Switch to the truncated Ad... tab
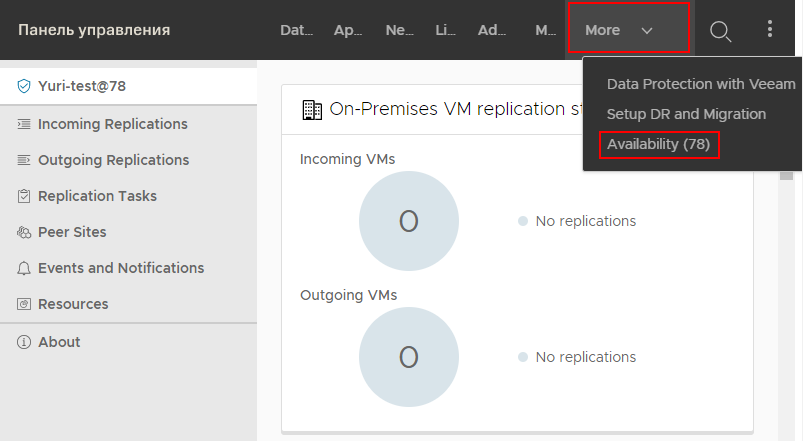Screen dimensions: 803x441 [492, 31]
